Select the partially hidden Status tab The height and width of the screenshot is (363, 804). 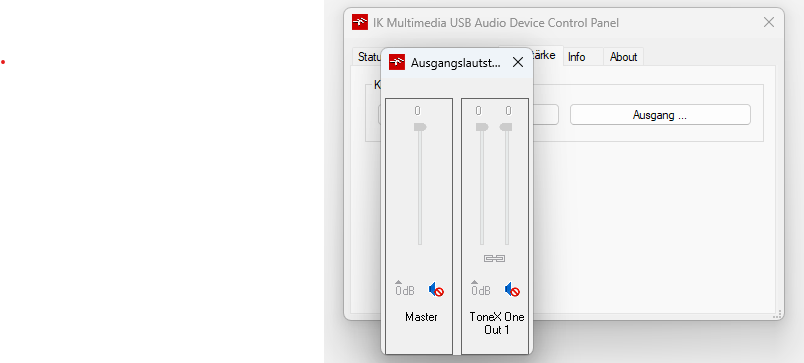tap(368, 57)
